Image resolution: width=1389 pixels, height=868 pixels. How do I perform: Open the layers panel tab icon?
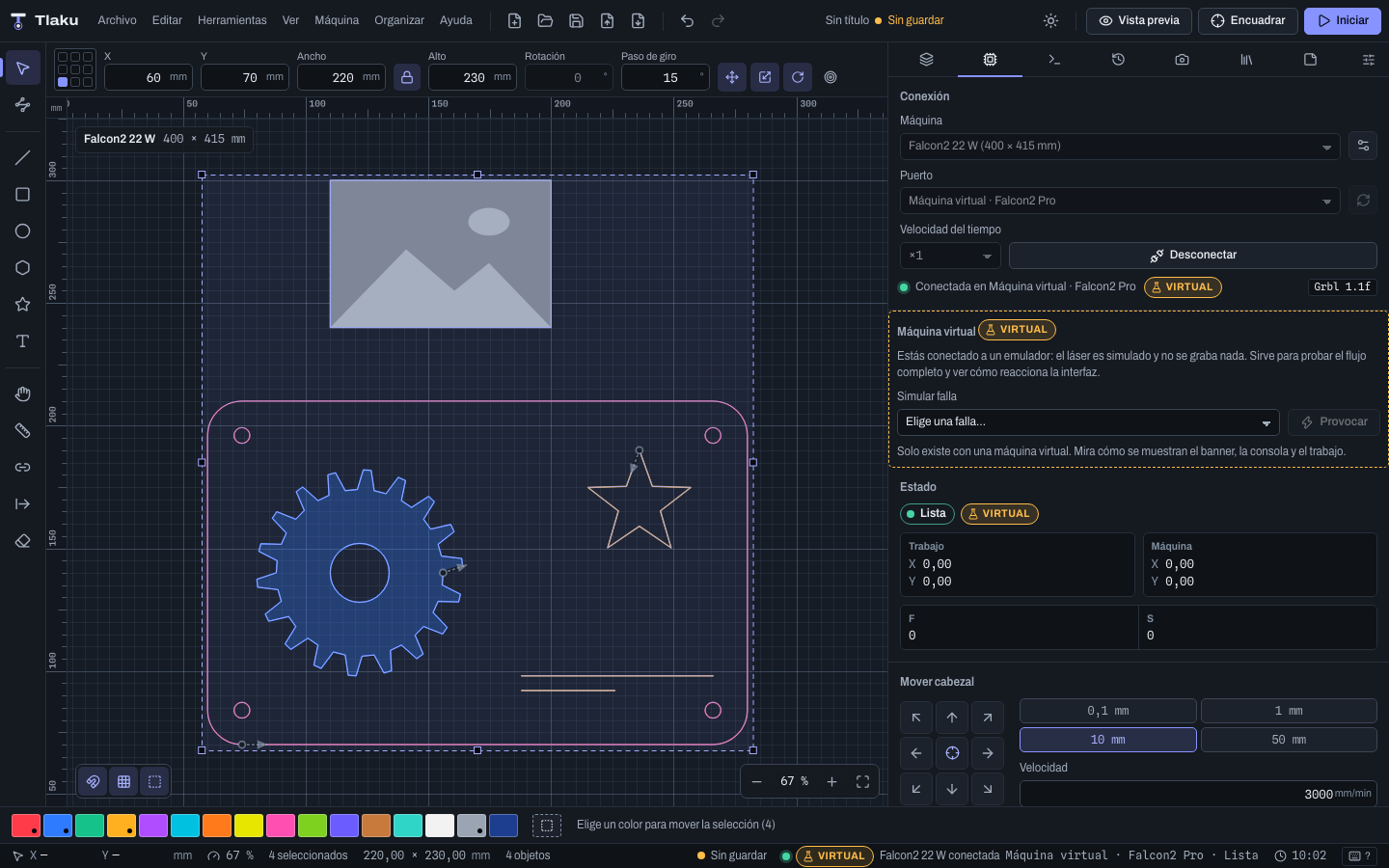click(x=926, y=60)
